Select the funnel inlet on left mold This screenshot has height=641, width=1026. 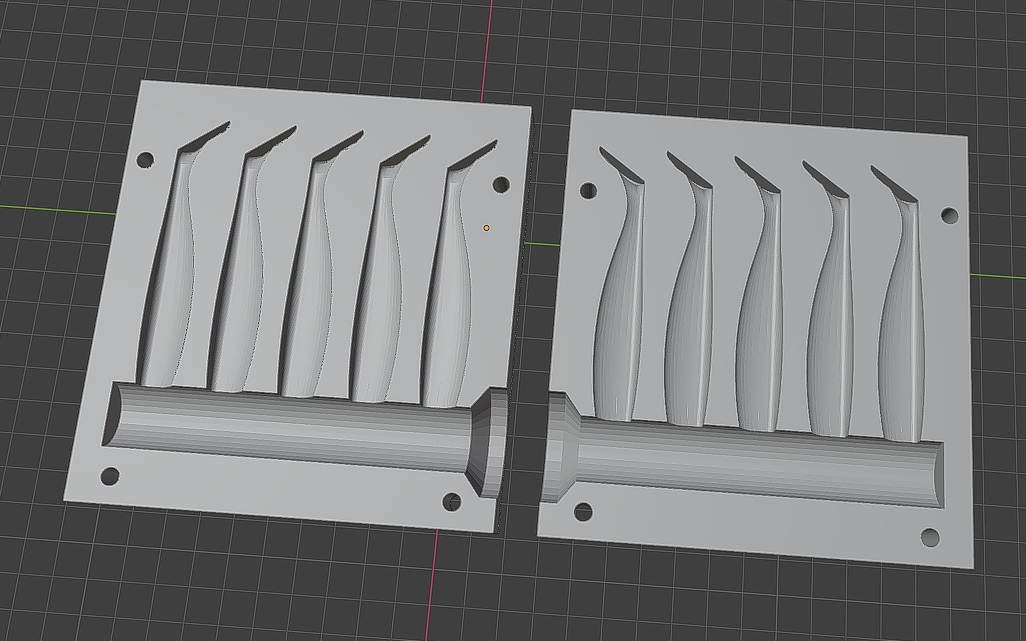click(487, 442)
